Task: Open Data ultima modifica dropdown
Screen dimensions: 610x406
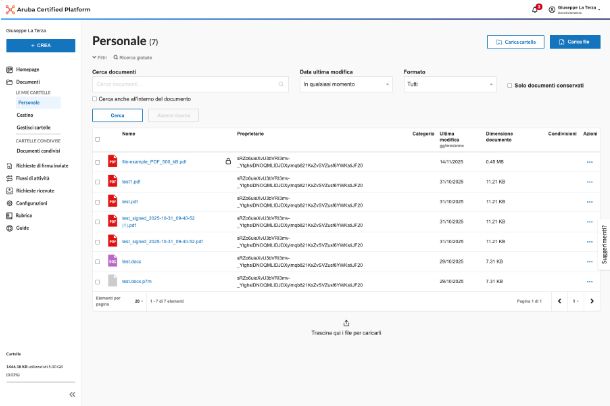Action: pyautogui.click(x=347, y=86)
